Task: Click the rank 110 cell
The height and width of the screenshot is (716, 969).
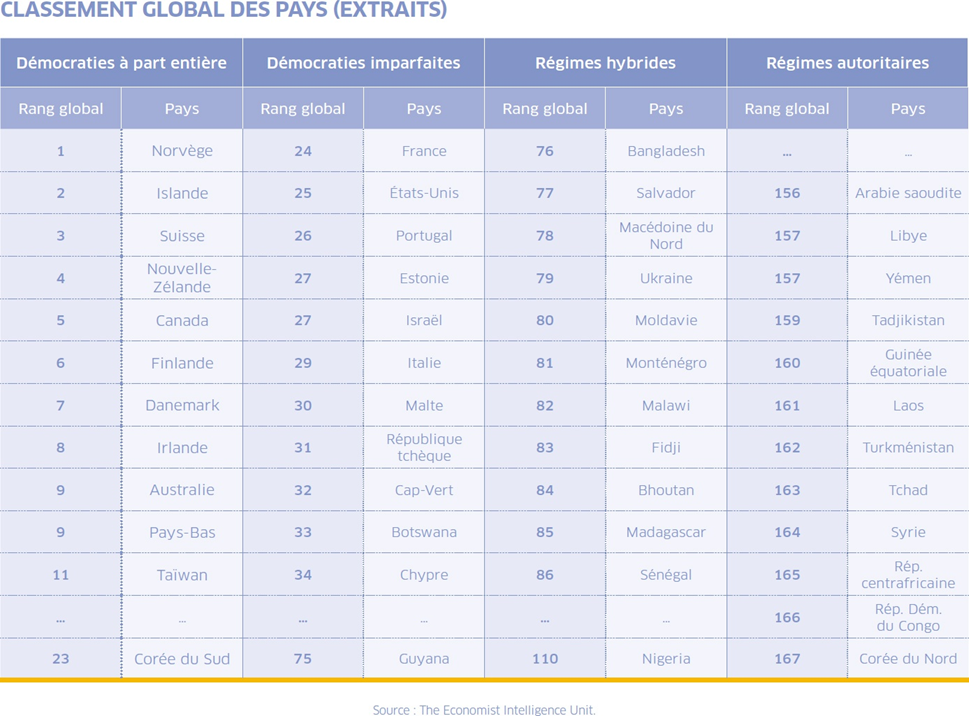Action: click(x=545, y=659)
